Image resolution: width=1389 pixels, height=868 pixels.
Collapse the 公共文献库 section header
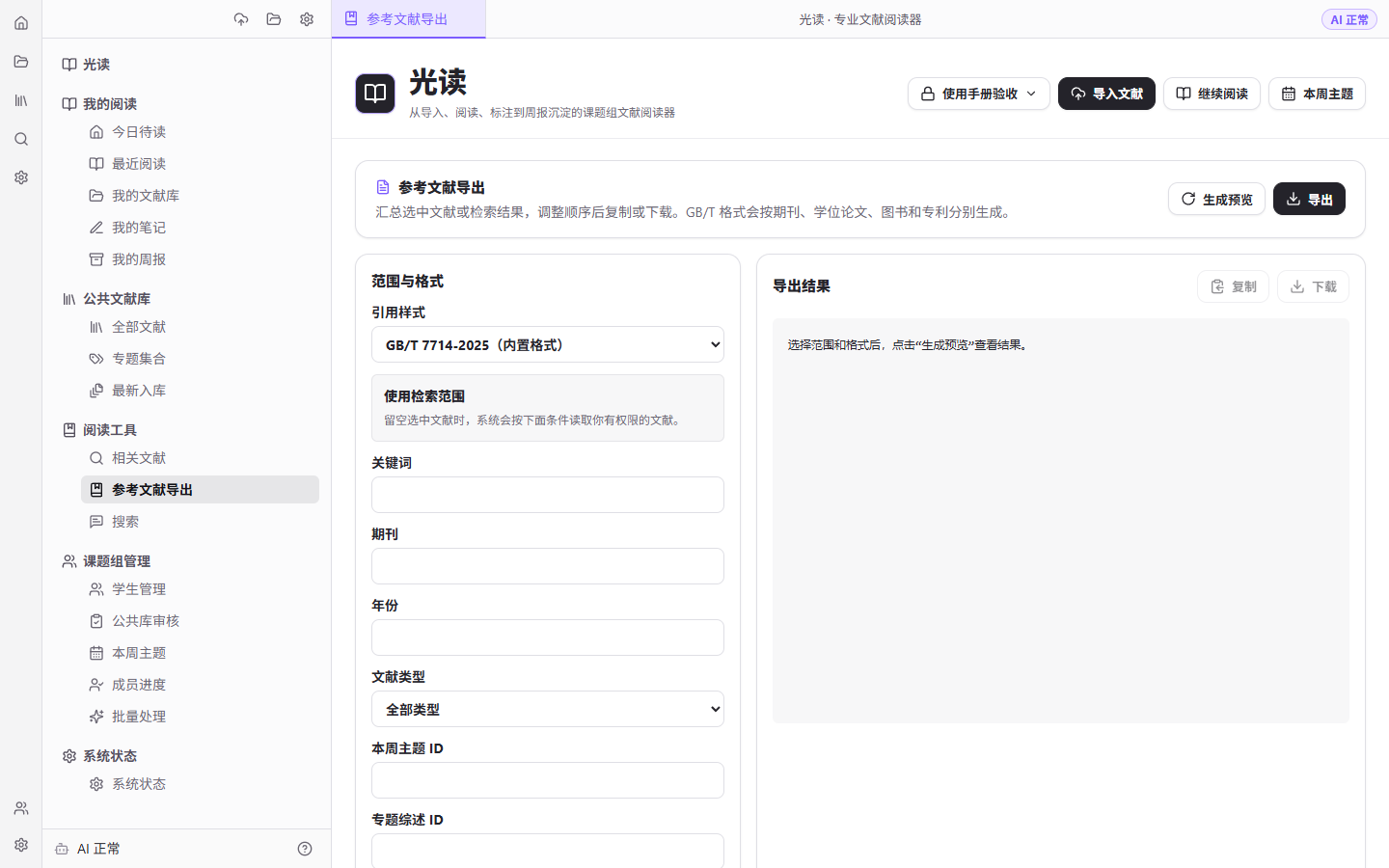(x=106, y=299)
